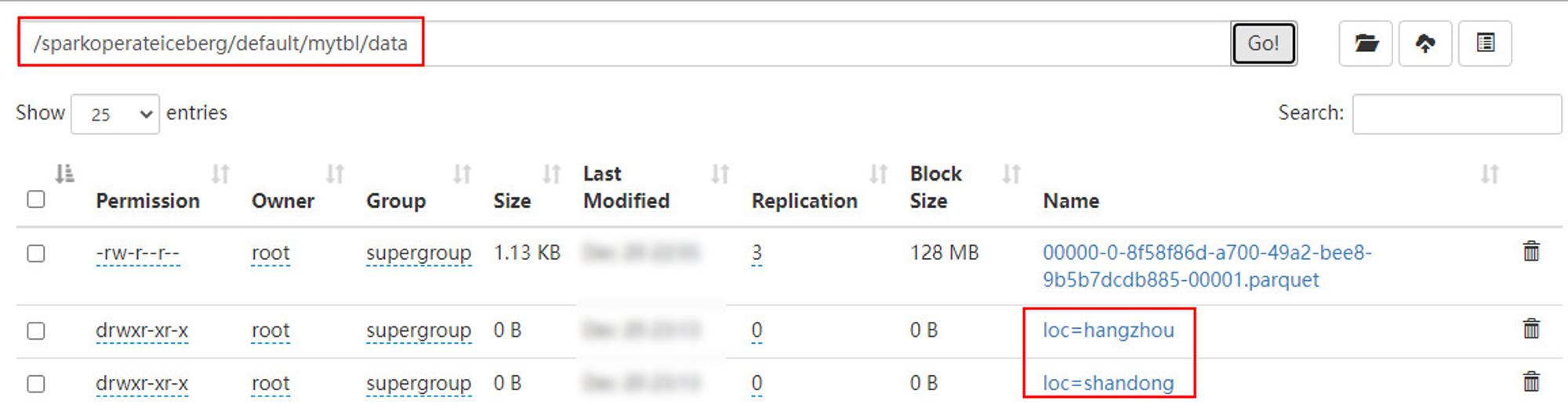Check the box for loc=shandong row

coord(36,384)
